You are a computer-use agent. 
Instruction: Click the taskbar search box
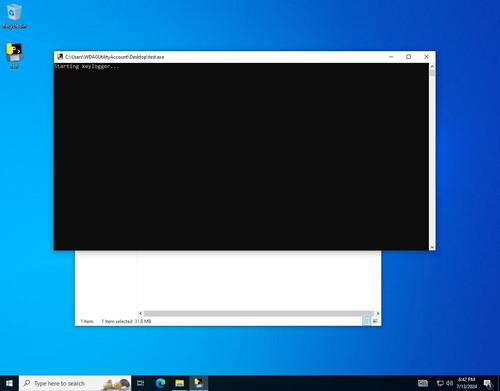click(75, 383)
